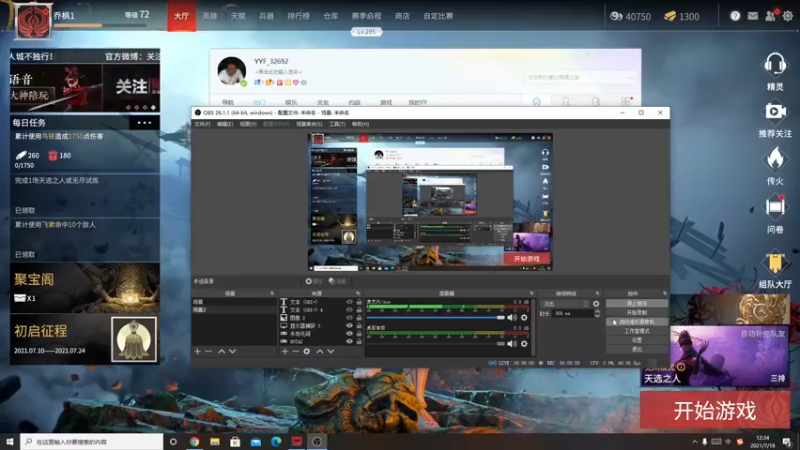800x450 pixels.
Task: Move scene down in OBS scenes list
Action: point(233,351)
